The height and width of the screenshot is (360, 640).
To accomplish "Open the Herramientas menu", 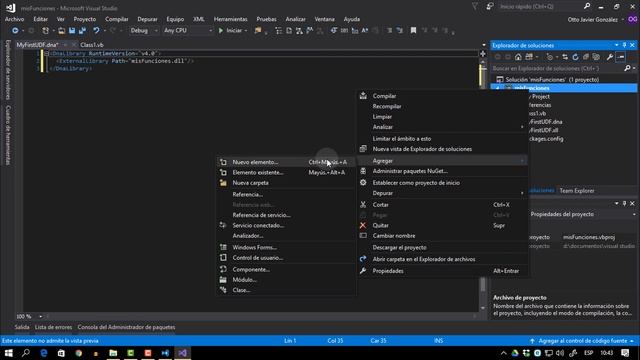I will 231,19.
